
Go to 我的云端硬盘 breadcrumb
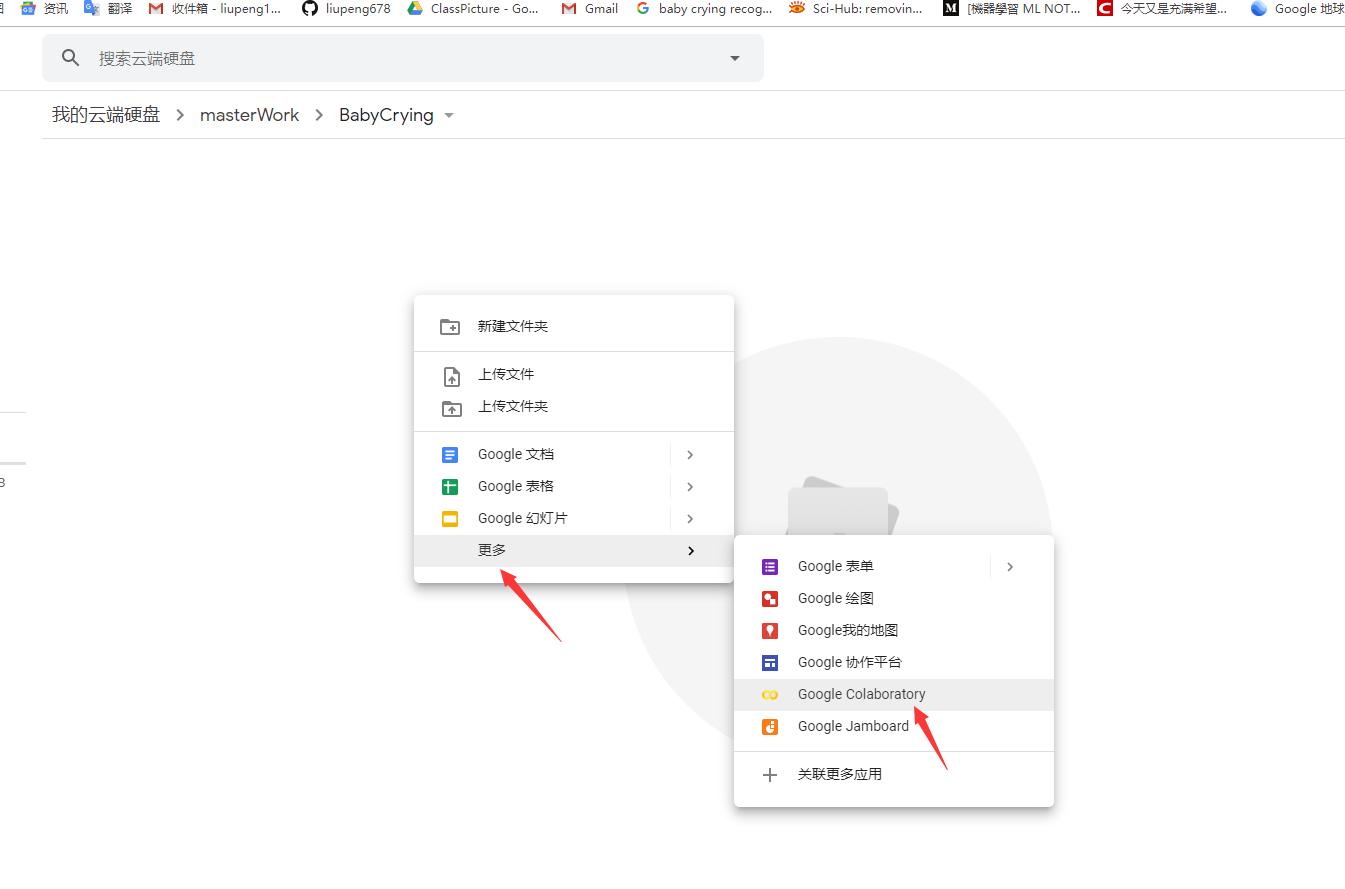click(106, 115)
